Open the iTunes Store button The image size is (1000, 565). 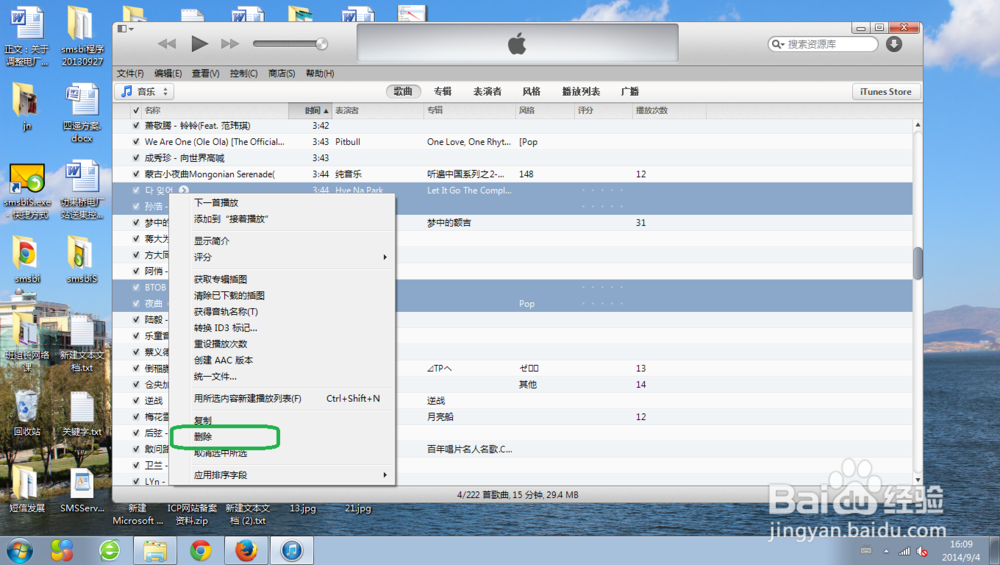[x=886, y=91]
